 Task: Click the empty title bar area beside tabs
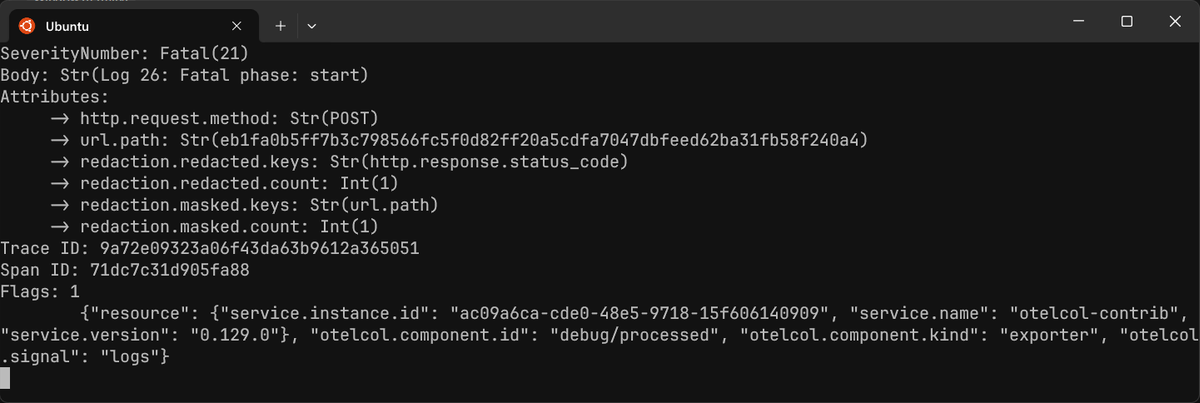(690, 21)
